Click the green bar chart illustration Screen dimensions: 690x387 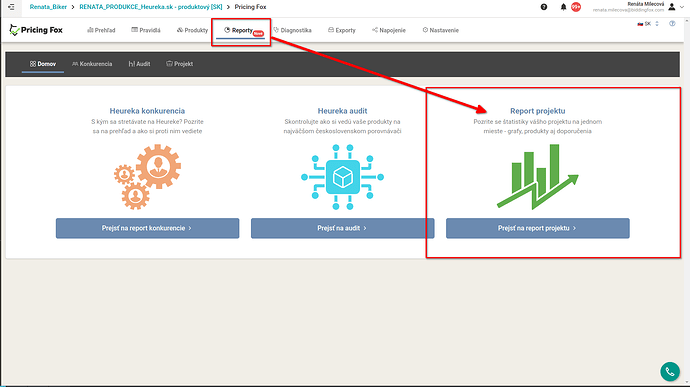point(538,177)
